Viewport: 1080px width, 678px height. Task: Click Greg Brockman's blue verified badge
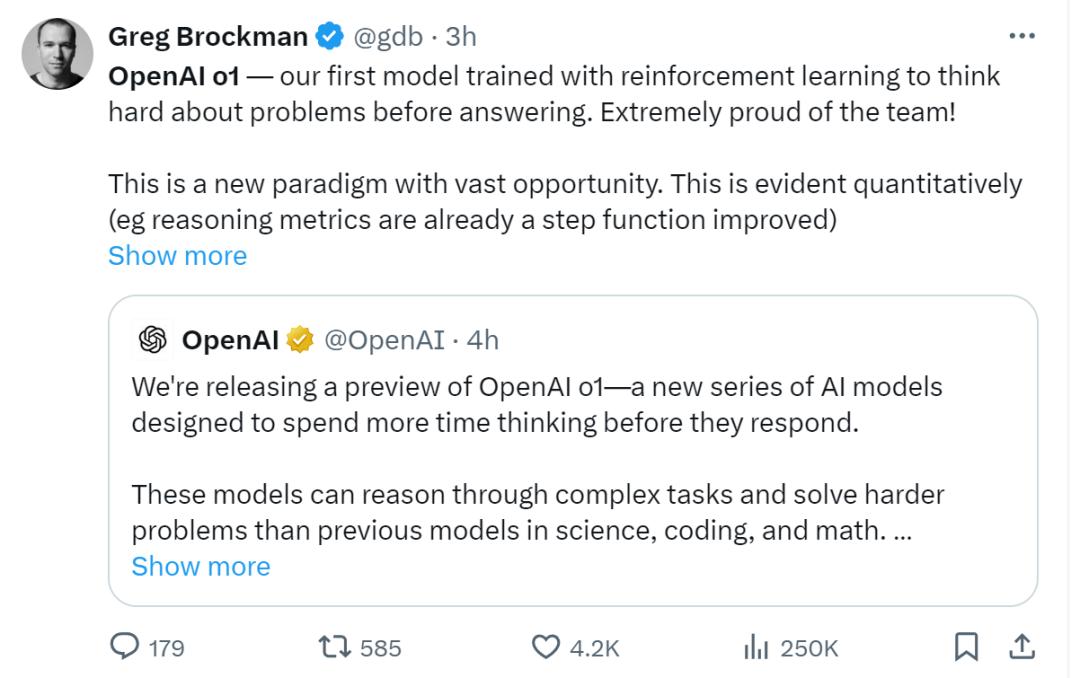click(x=327, y=37)
